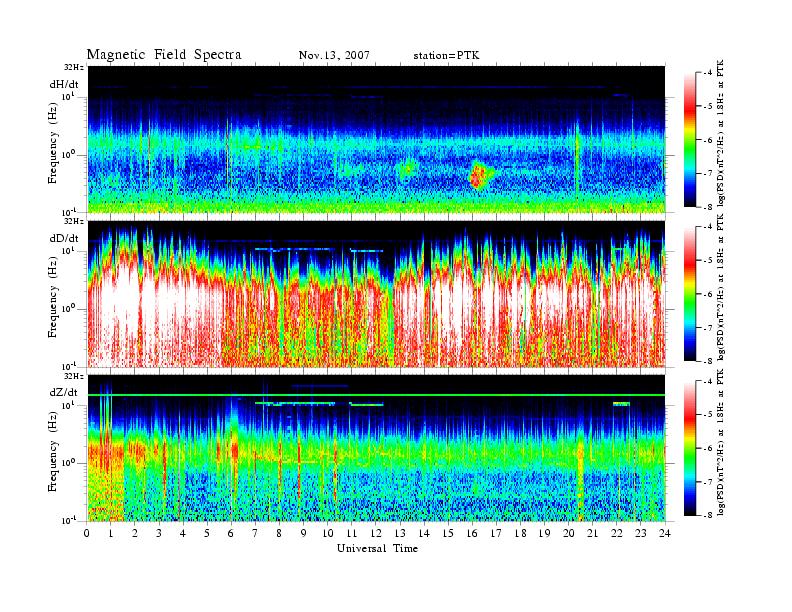This screenshot has width=792, height=612.
Task: Click the "dH/dt" panel label
Action: coord(64,84)
